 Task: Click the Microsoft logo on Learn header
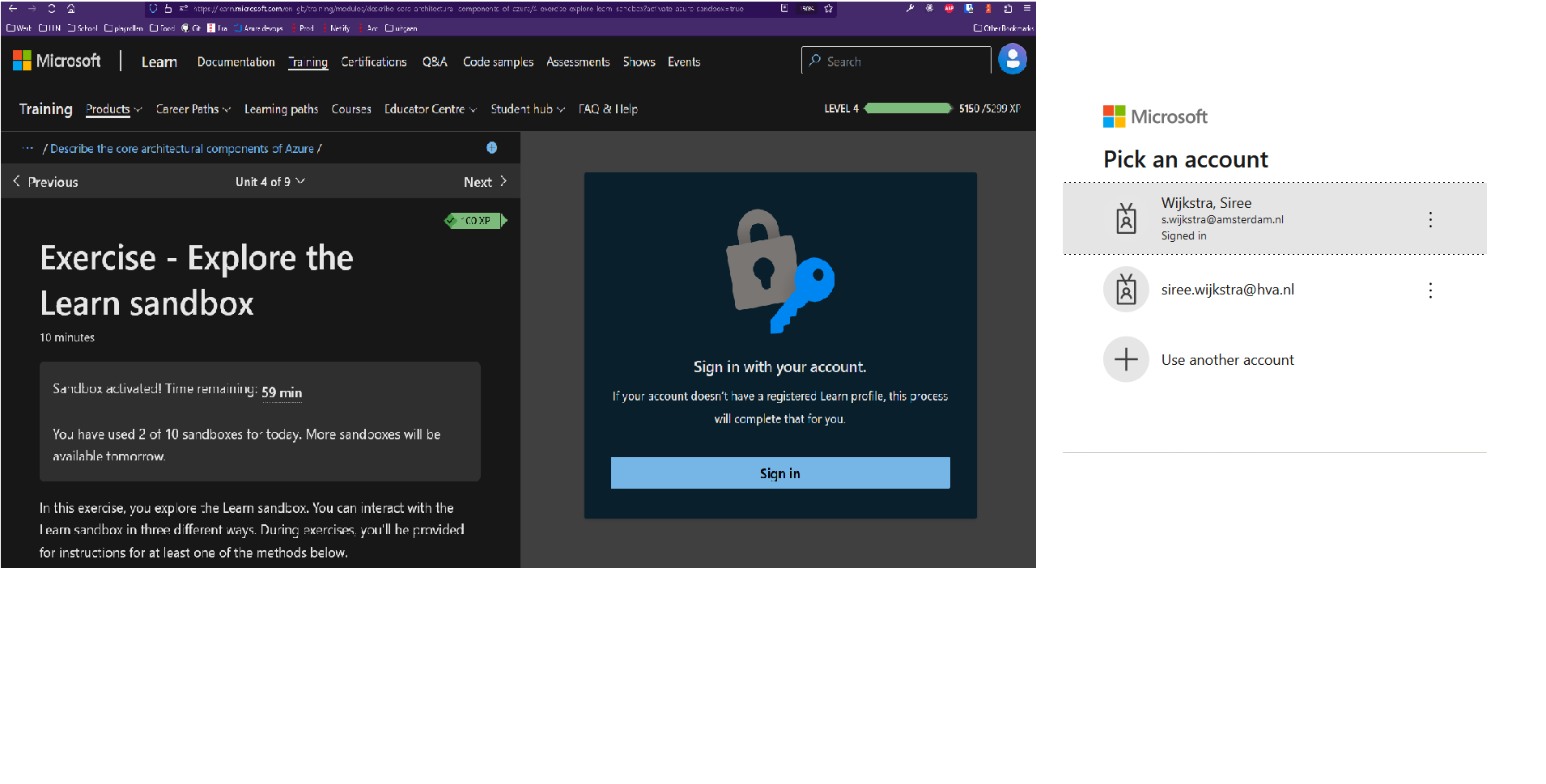point(57,61)
